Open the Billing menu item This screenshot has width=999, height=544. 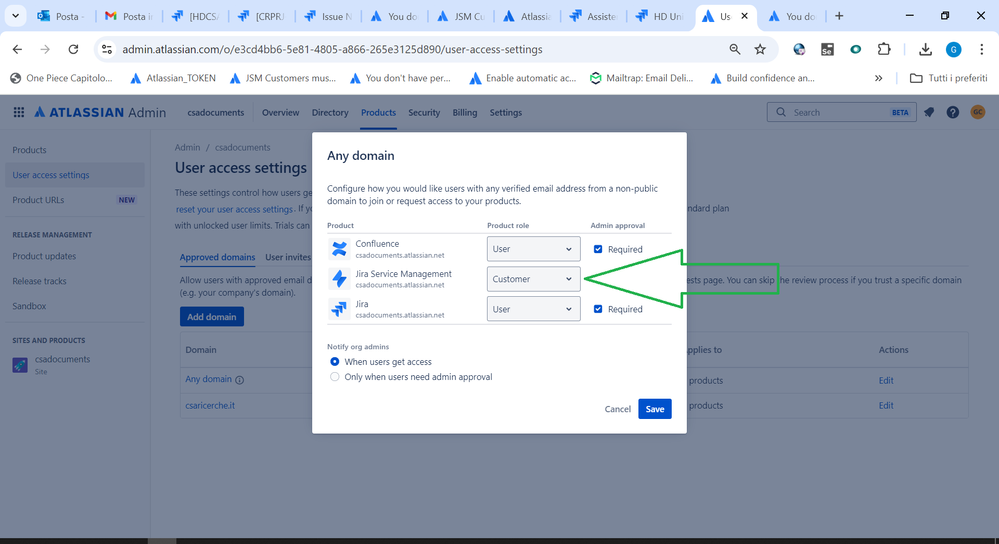coord(464,112)
